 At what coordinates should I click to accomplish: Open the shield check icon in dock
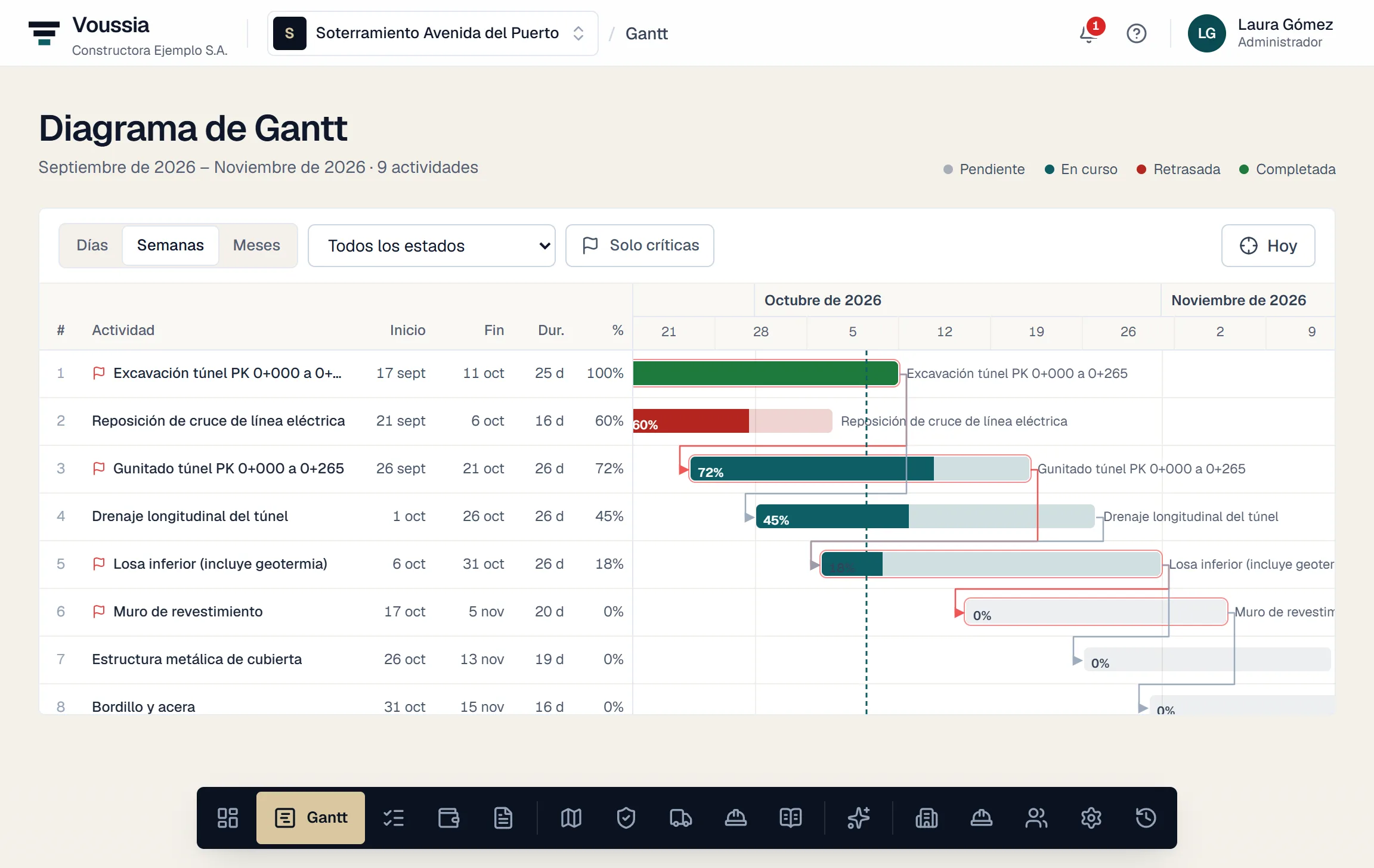point(626,818)
